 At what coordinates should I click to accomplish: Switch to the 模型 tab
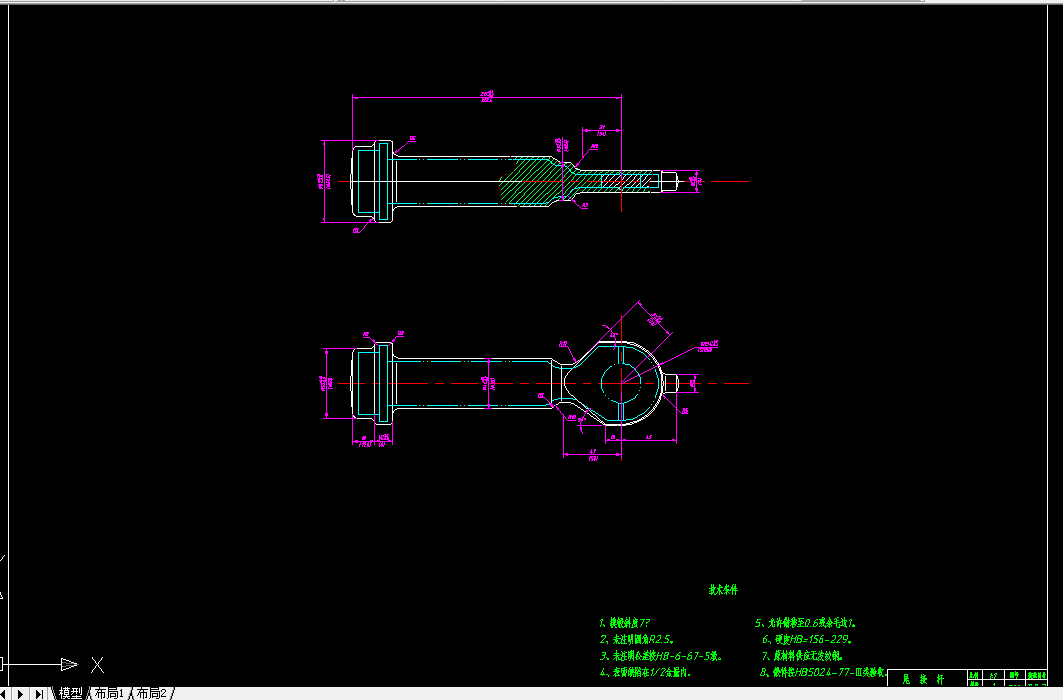pos(70,693)
